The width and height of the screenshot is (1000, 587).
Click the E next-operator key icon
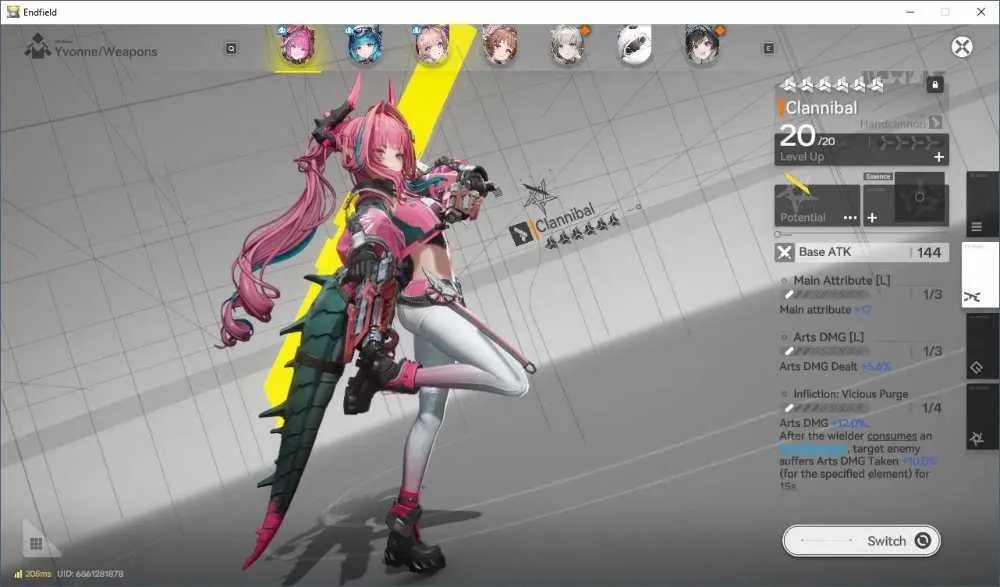click(x=768, y=48)
